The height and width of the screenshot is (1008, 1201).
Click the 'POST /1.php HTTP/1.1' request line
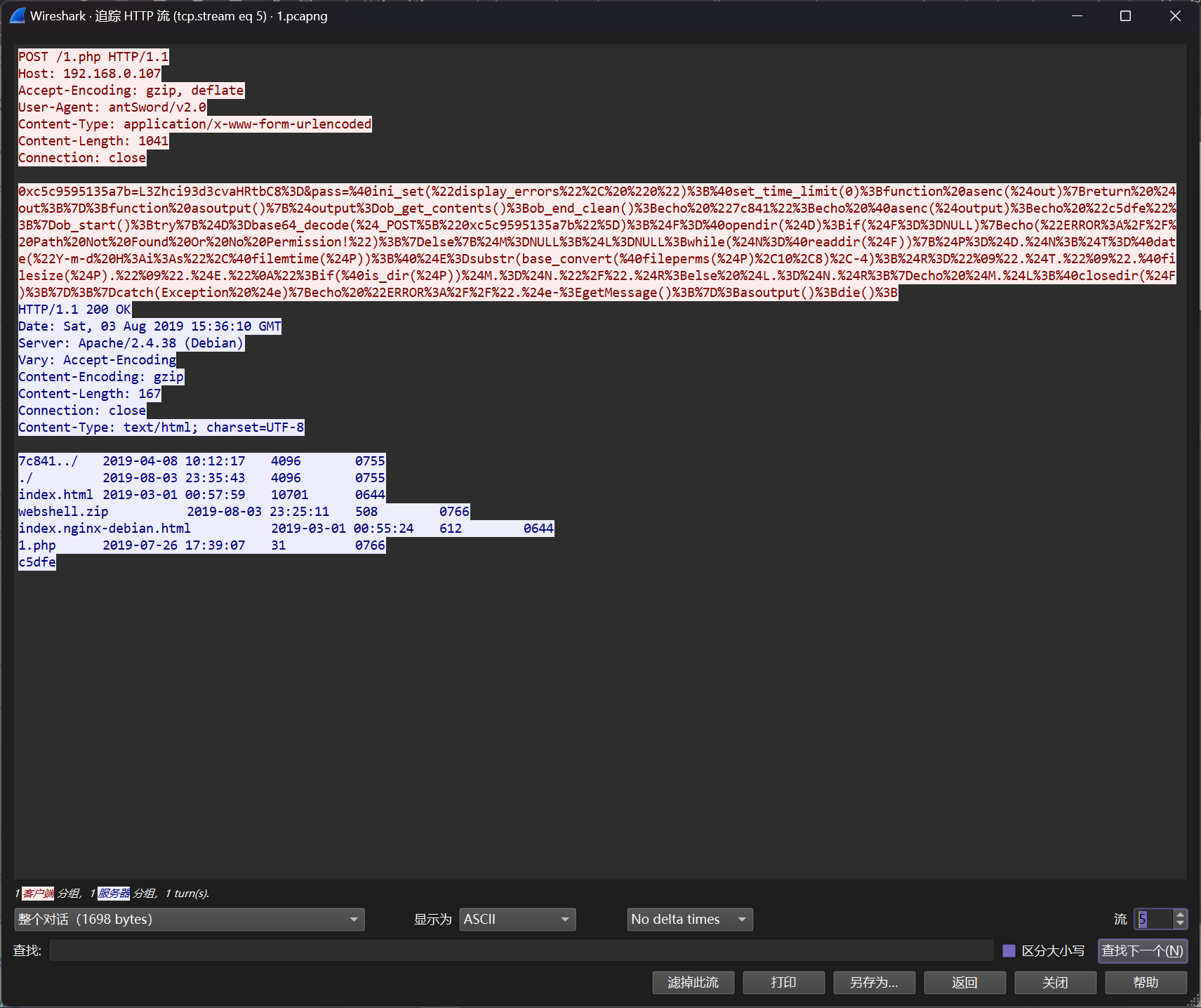point(93,57)
